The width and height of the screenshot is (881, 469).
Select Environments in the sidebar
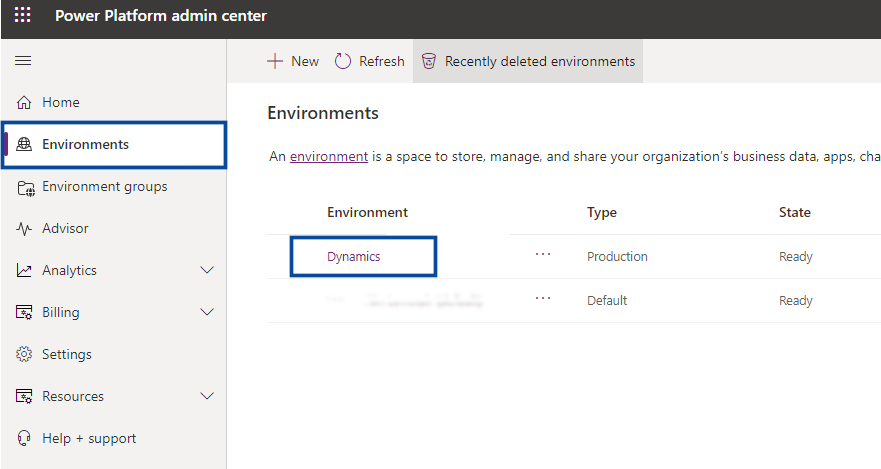point(114,144)
